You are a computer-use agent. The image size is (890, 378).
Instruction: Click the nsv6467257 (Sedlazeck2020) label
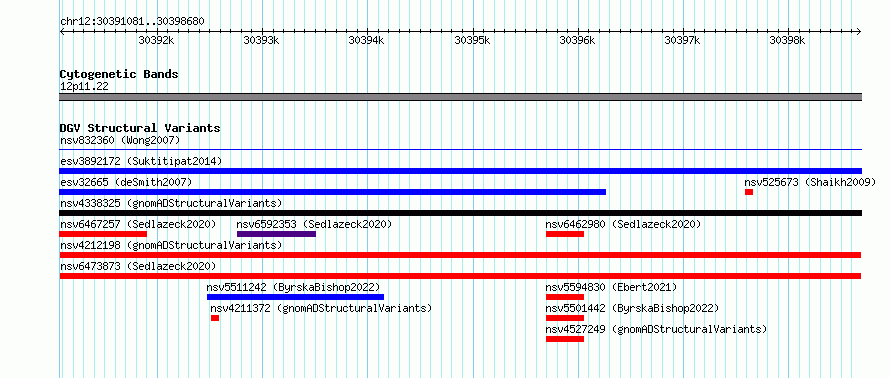138,224
